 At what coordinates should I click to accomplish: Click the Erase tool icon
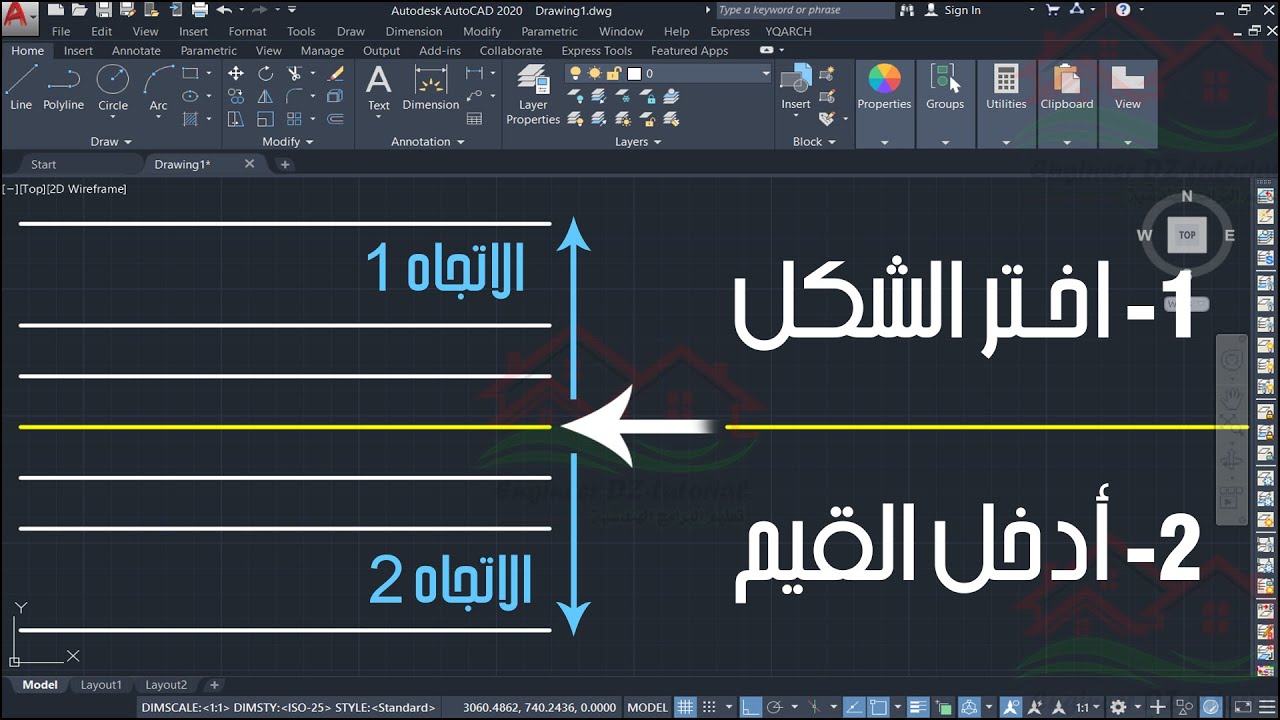(336, 73)
